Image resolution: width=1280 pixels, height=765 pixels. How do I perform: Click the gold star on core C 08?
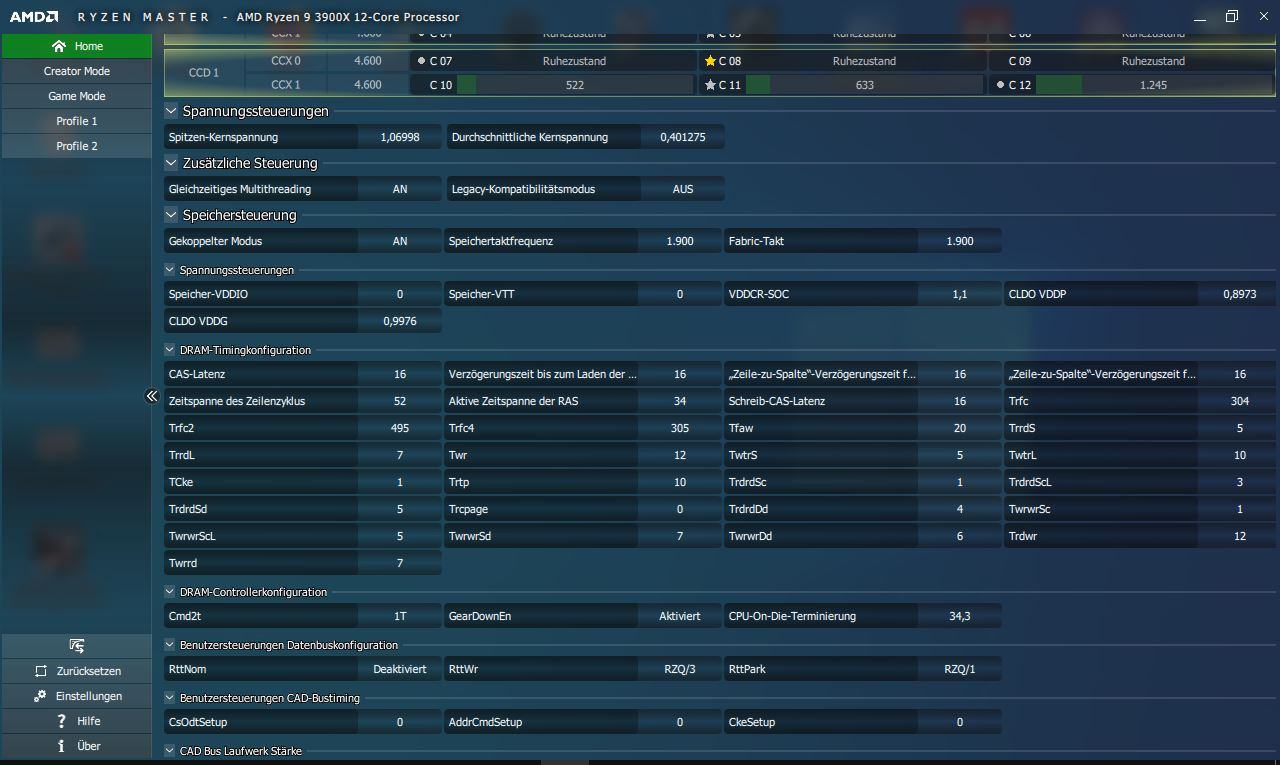tap(710, 61)
